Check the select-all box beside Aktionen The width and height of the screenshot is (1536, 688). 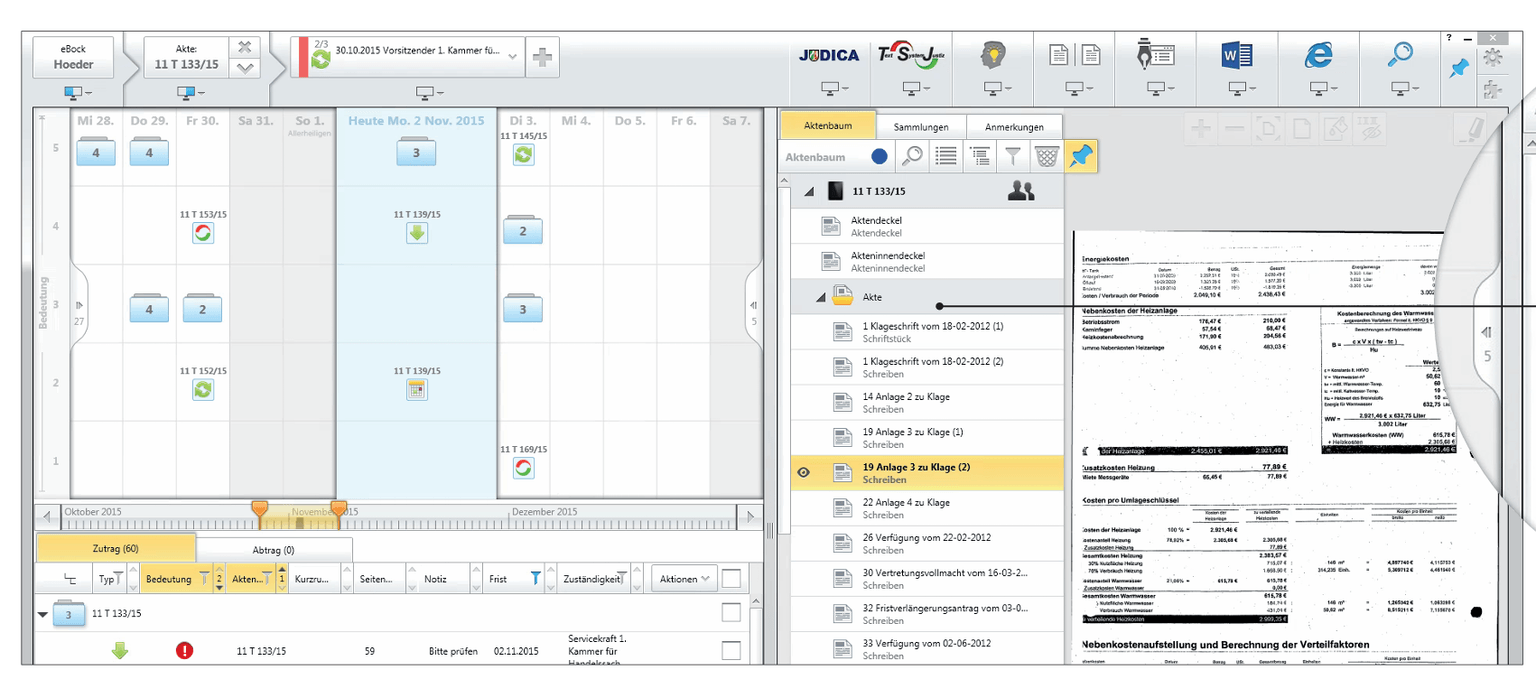732,578
